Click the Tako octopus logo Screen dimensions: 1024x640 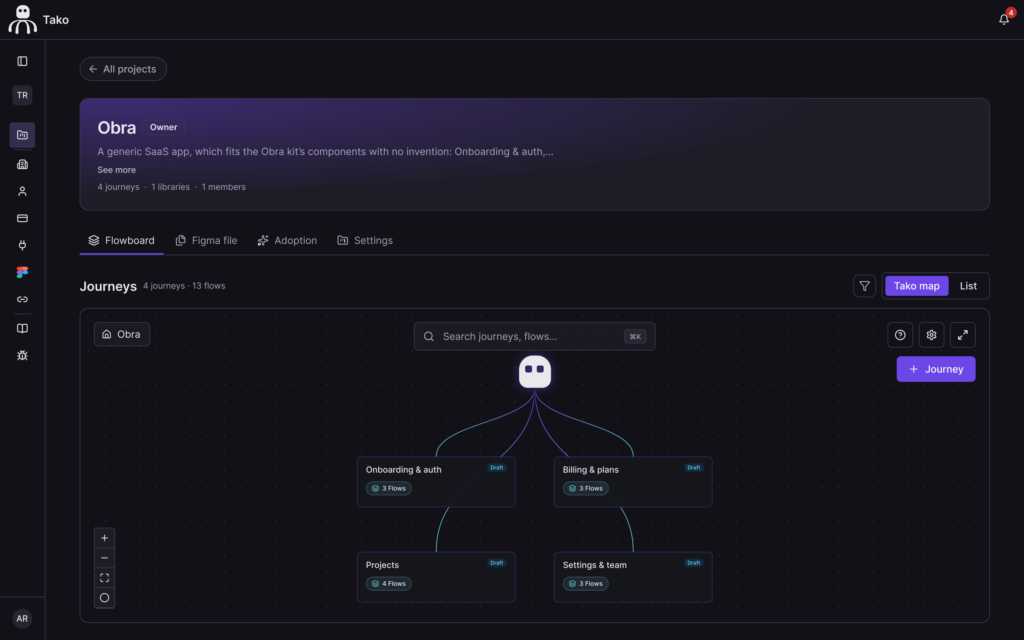point(22,19)
